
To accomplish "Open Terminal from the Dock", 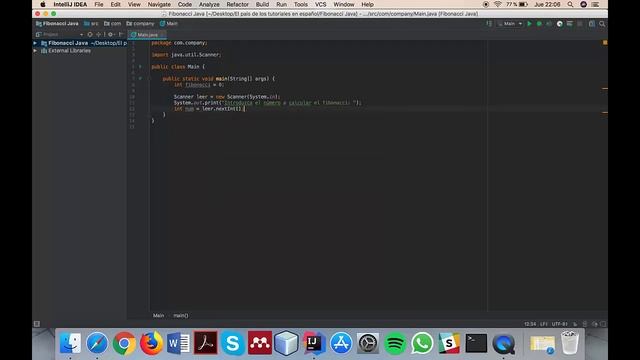I will (x=476, y=343).
